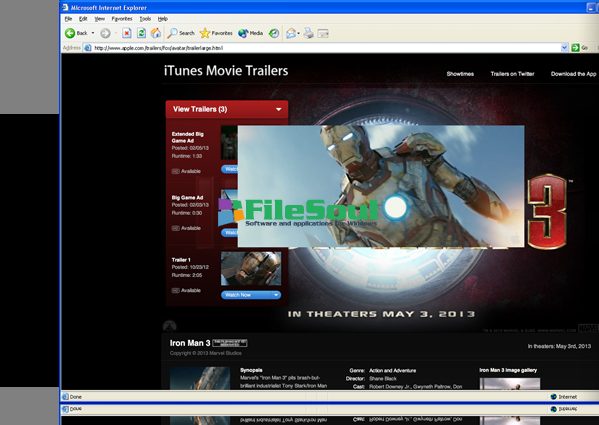Click closed caption icon for Big Game Ad
This screenshot has height=425, width=599.
coord(175,228)
